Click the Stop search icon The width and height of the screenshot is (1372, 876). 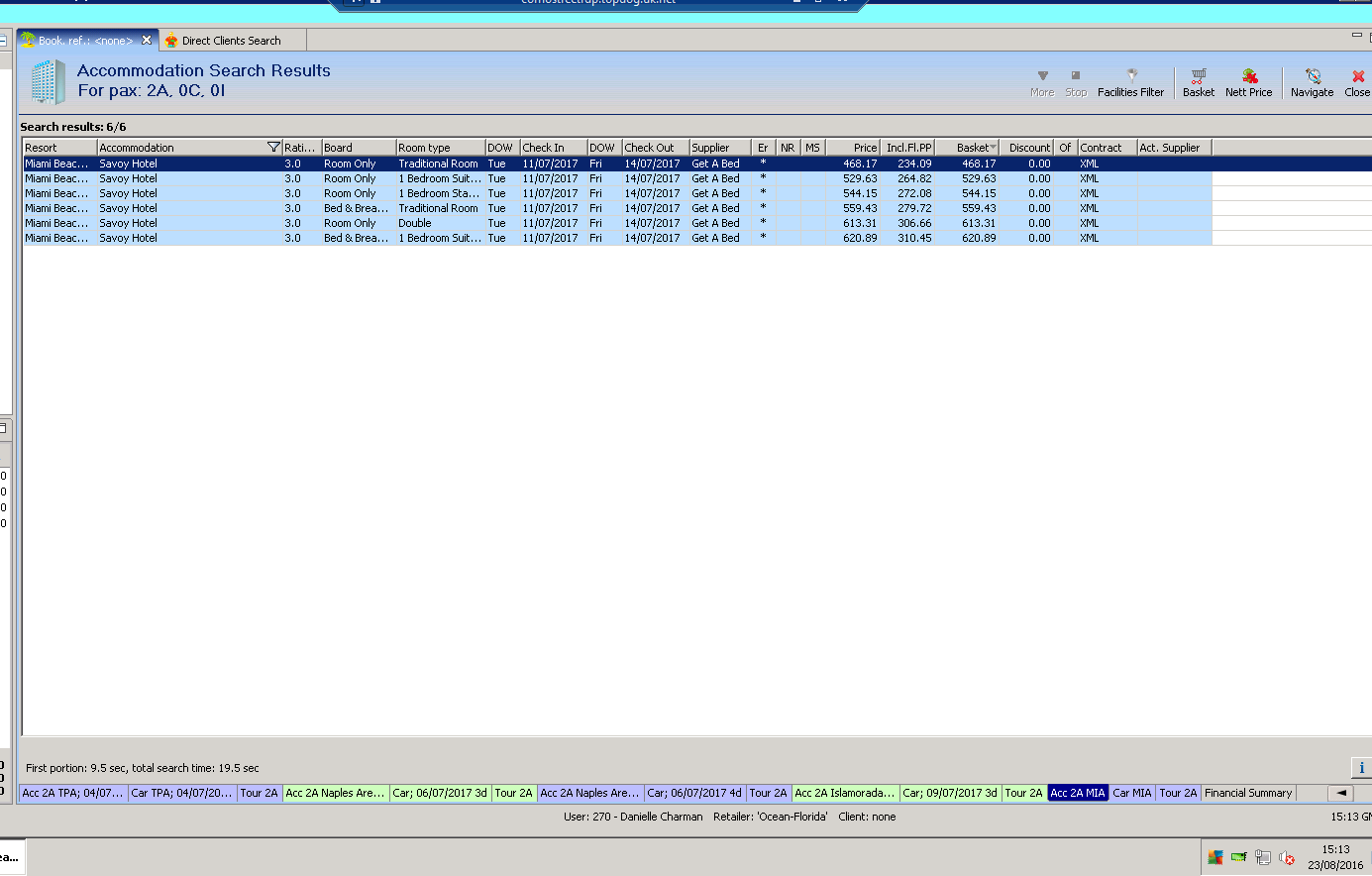[x=1076, y=76]
